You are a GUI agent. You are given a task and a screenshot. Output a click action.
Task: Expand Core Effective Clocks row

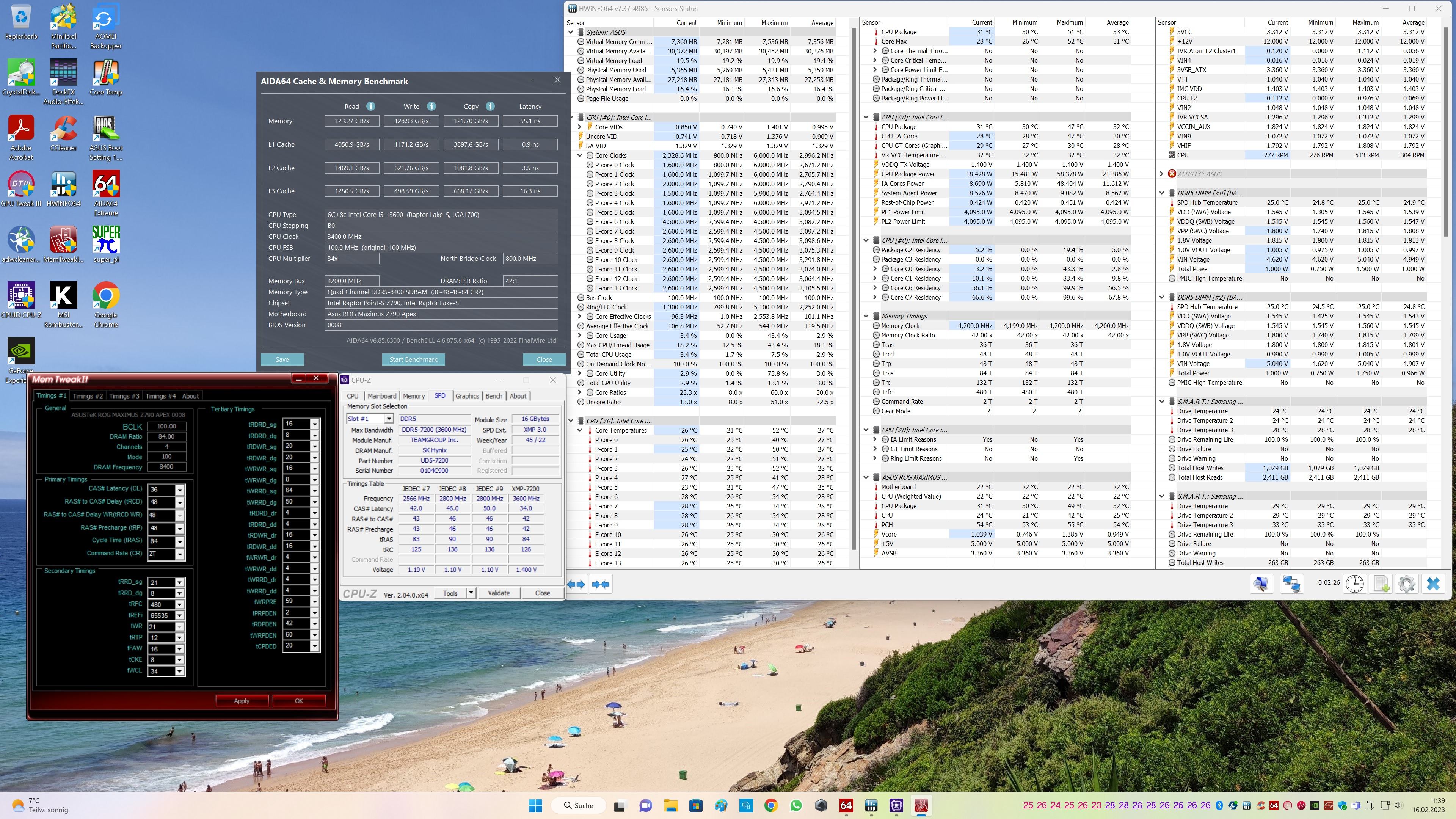tap(580, 317)
